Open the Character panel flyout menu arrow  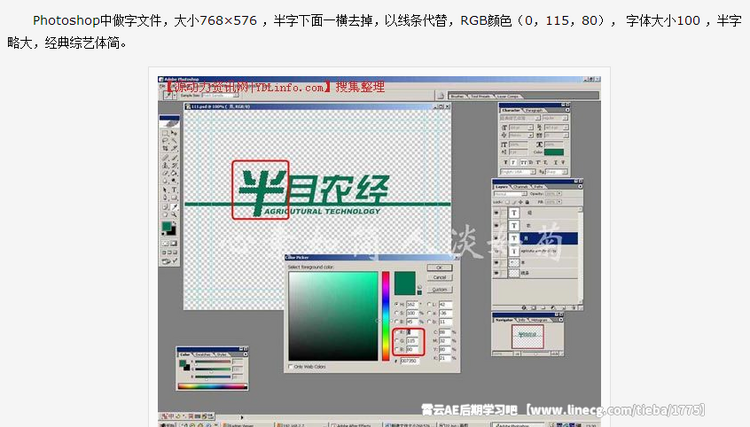pyautogui.click(x=567, y=109)
